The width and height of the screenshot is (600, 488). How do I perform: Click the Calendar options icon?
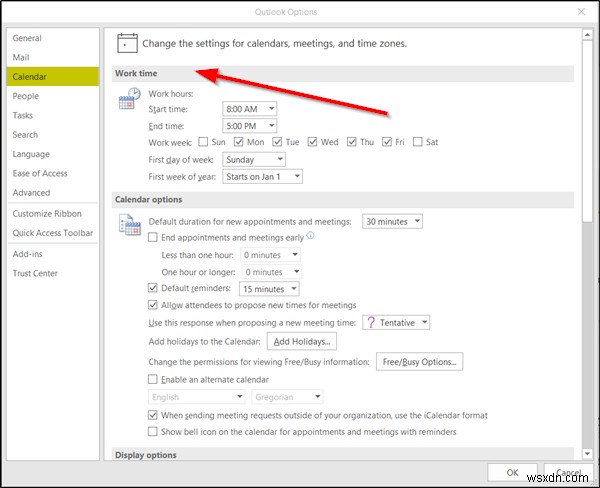click(x=130, y=224)
